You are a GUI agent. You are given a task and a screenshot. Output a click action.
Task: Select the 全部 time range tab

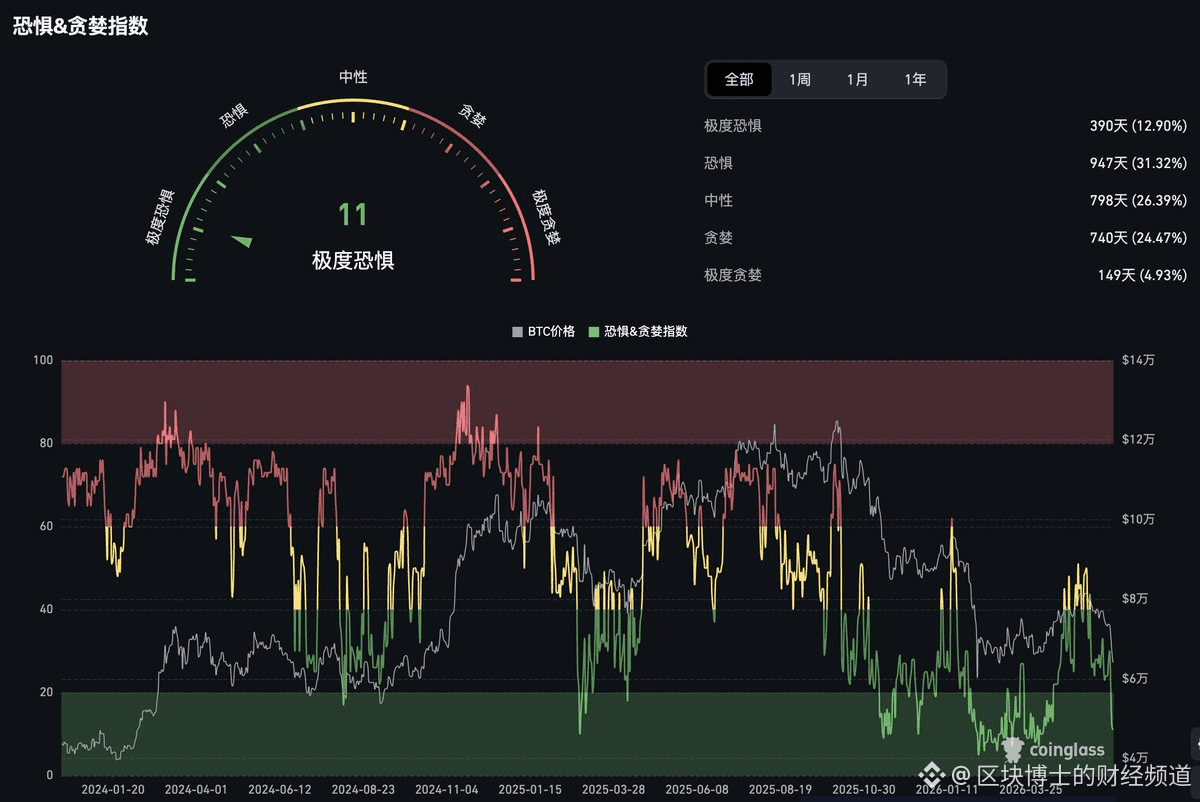(739, 80)
